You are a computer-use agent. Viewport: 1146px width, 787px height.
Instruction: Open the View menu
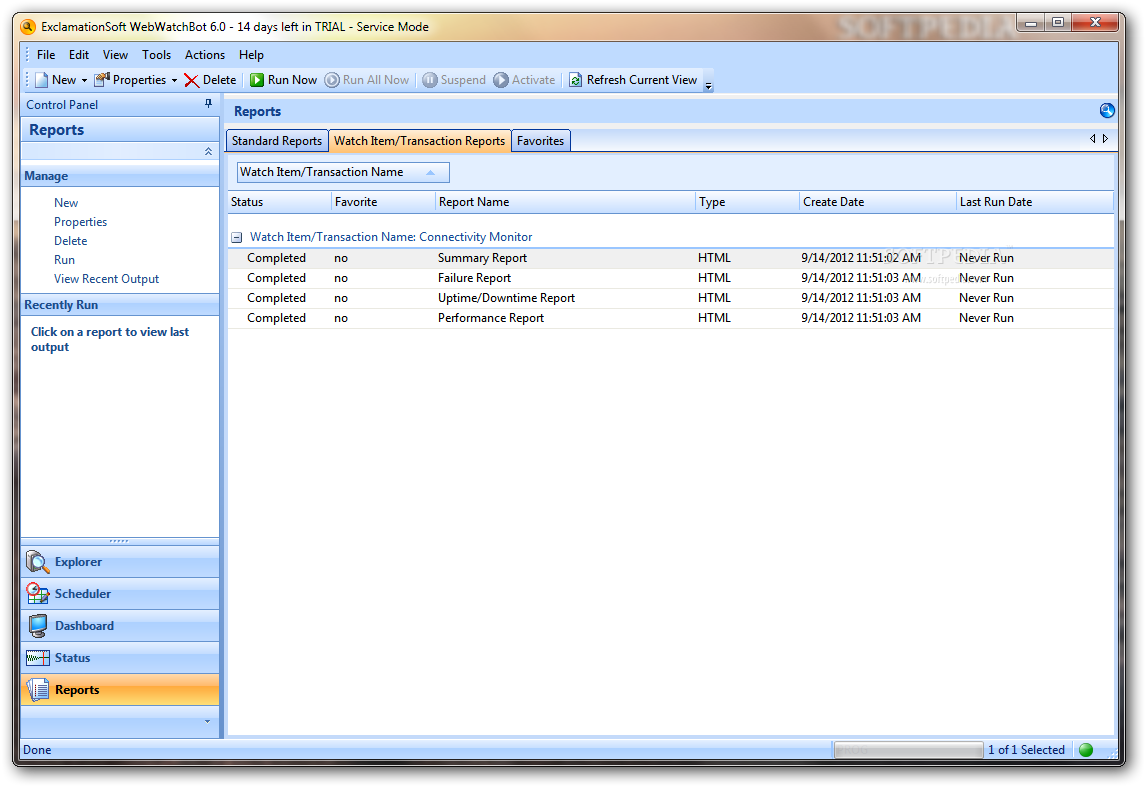coord(115,55)
